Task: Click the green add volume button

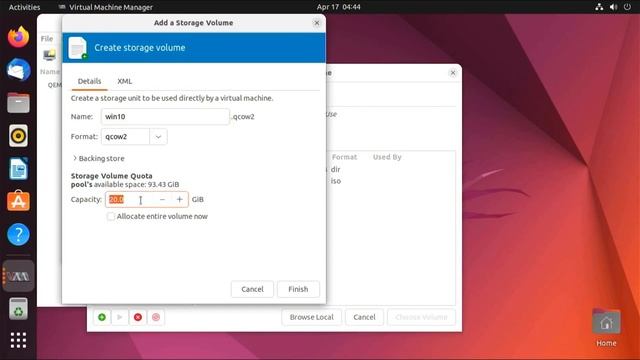Action: pos(102,317)
